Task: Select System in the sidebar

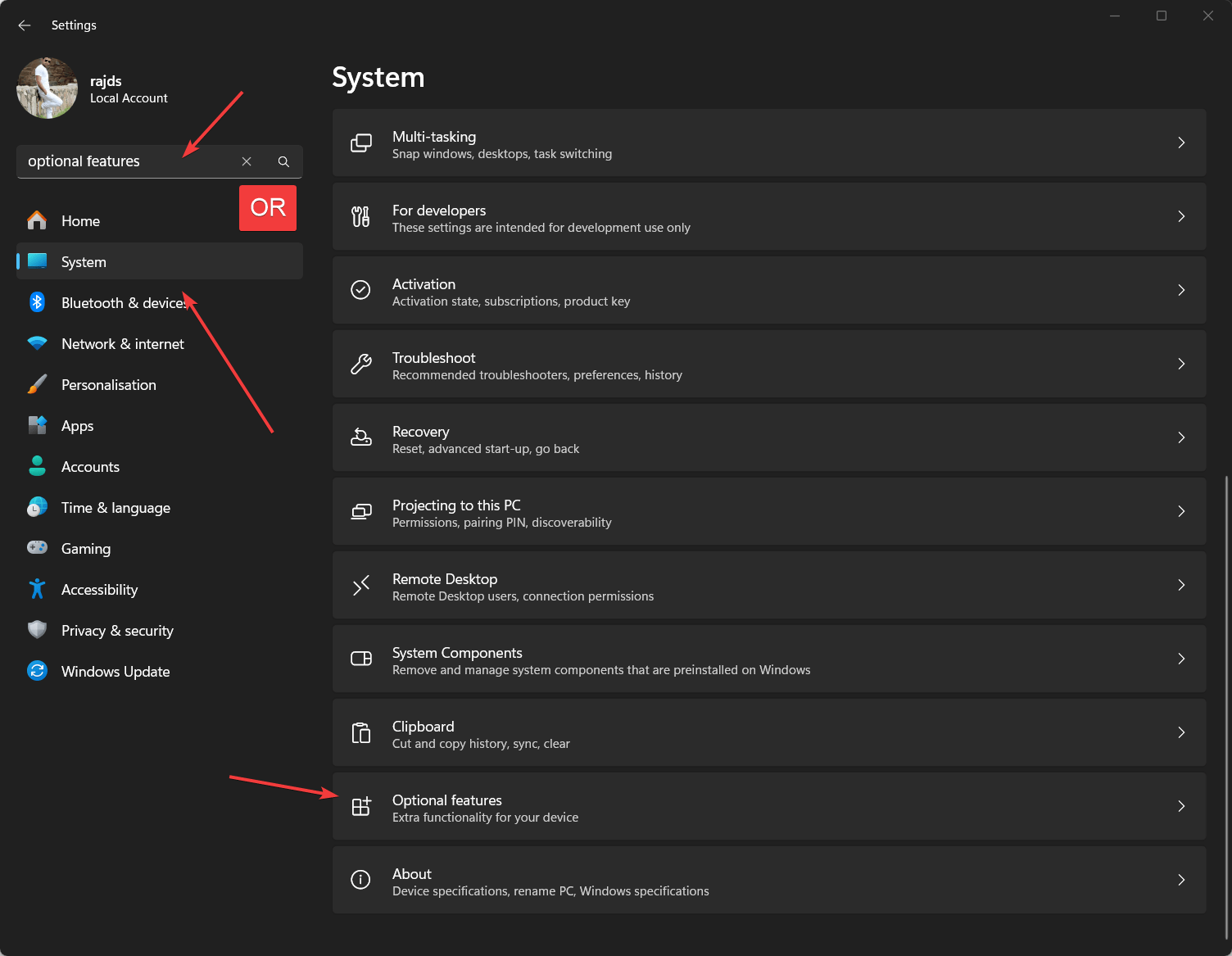Action: pyautogui.click(x=83, y=261)
